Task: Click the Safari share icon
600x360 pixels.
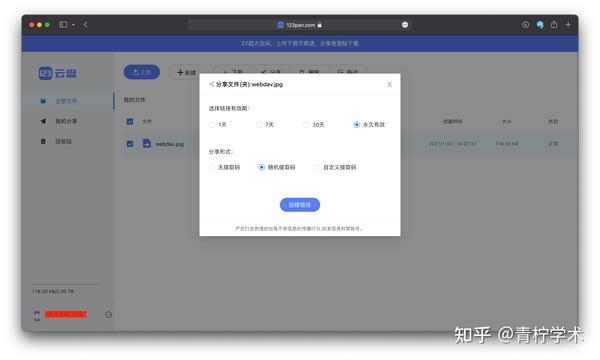Action: pos(554,24)
